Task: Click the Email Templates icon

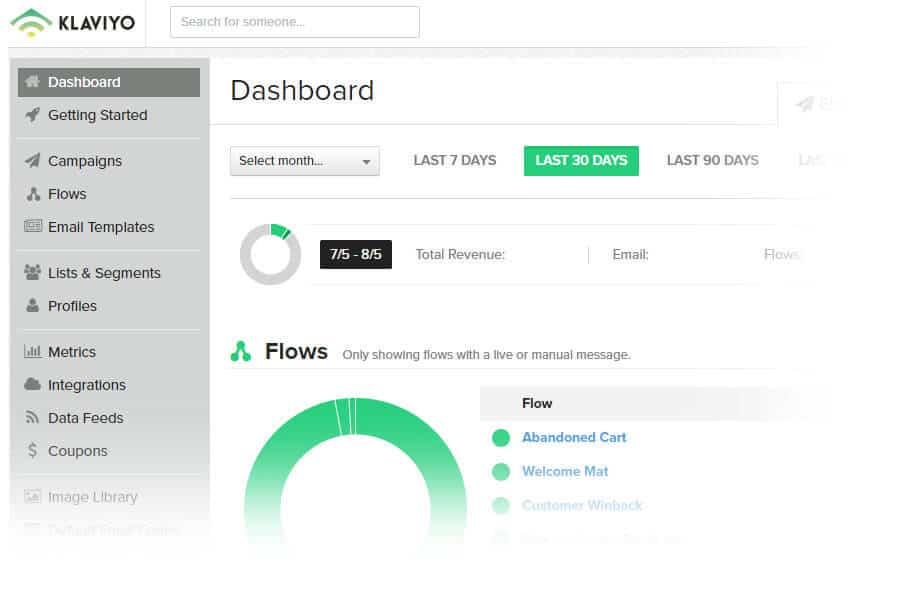Action: pos(33,226)
